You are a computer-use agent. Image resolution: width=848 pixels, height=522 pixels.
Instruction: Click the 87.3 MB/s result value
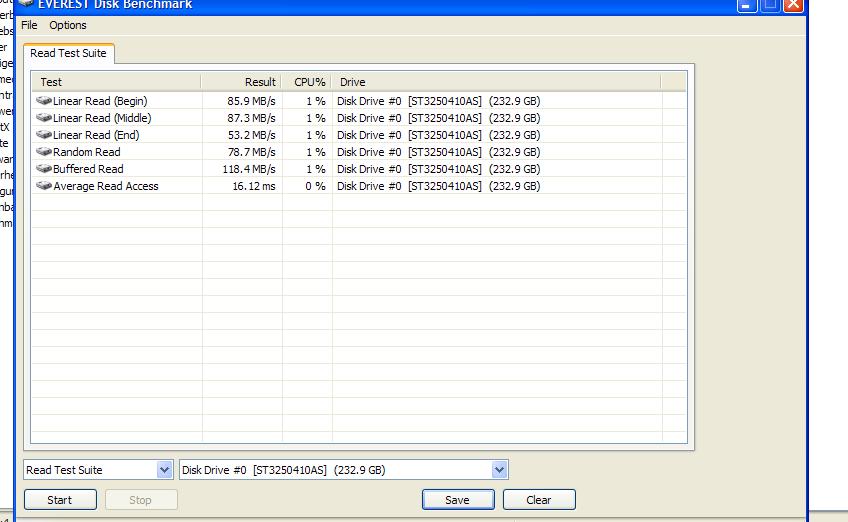click(251, 118)
